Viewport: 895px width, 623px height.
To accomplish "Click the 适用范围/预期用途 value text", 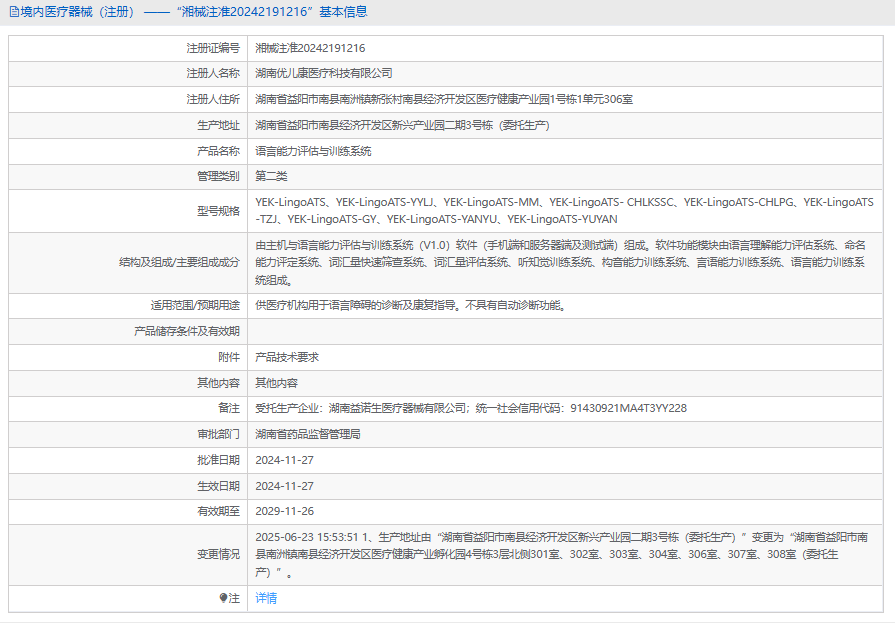I will 411,306.
